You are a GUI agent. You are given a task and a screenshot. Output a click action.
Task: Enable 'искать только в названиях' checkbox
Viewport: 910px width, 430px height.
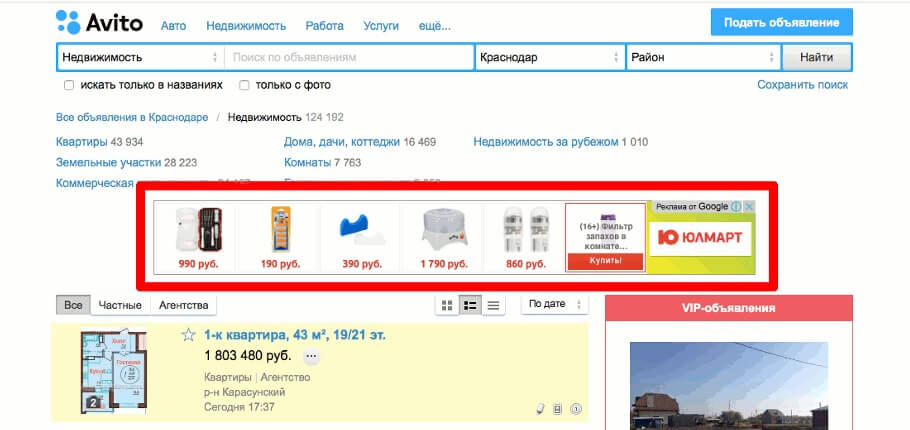point(69,85)
